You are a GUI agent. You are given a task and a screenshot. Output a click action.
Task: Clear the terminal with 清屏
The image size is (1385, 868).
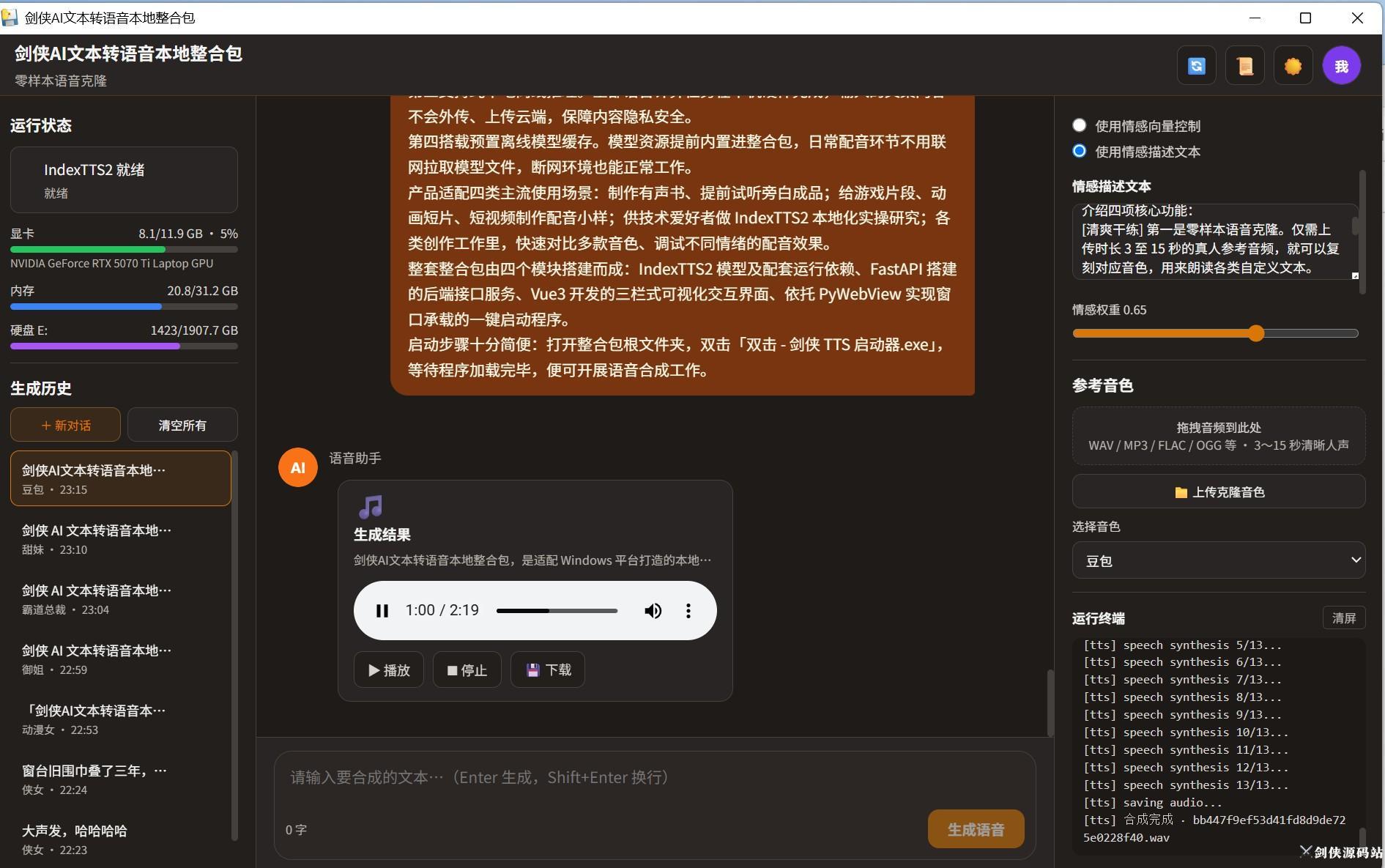tap(1343, 617)
